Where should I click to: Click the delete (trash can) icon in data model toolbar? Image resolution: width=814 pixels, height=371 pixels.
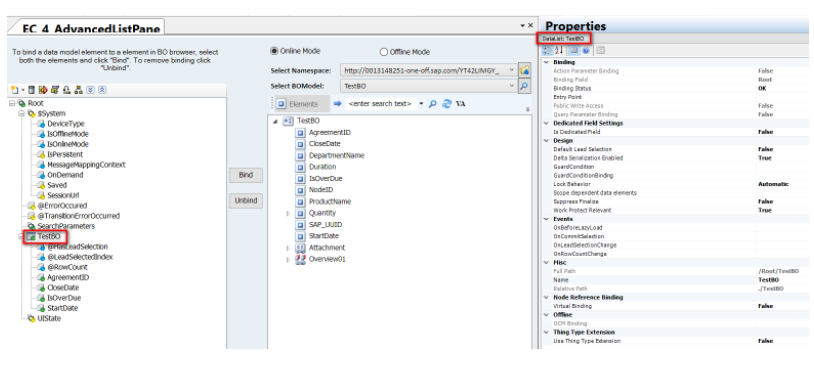tap(32, 90)
